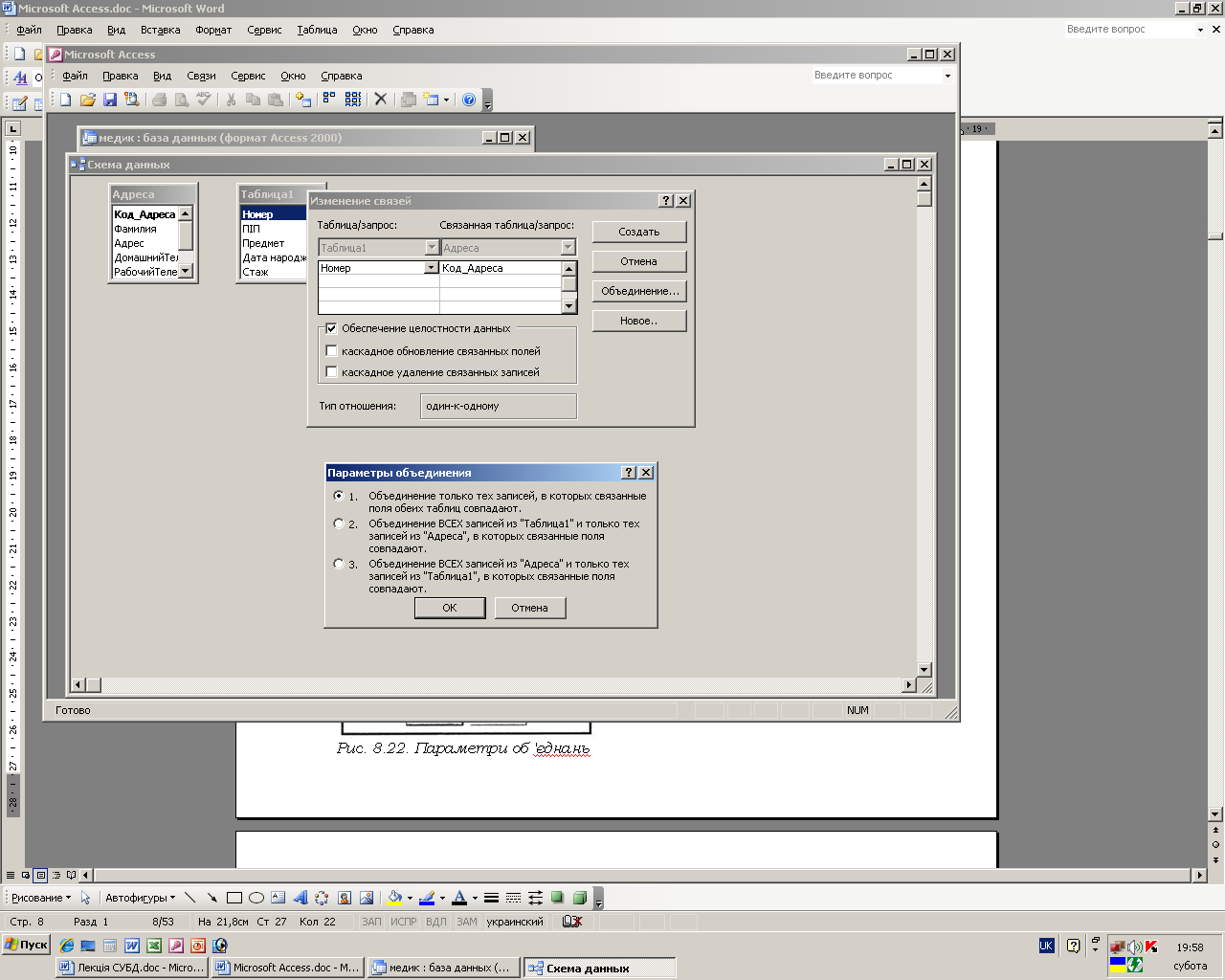Image resolution: width=1225 pixels, height=980 pixels.
Task: Click the Clear Layout X icon
Action: 380,100
